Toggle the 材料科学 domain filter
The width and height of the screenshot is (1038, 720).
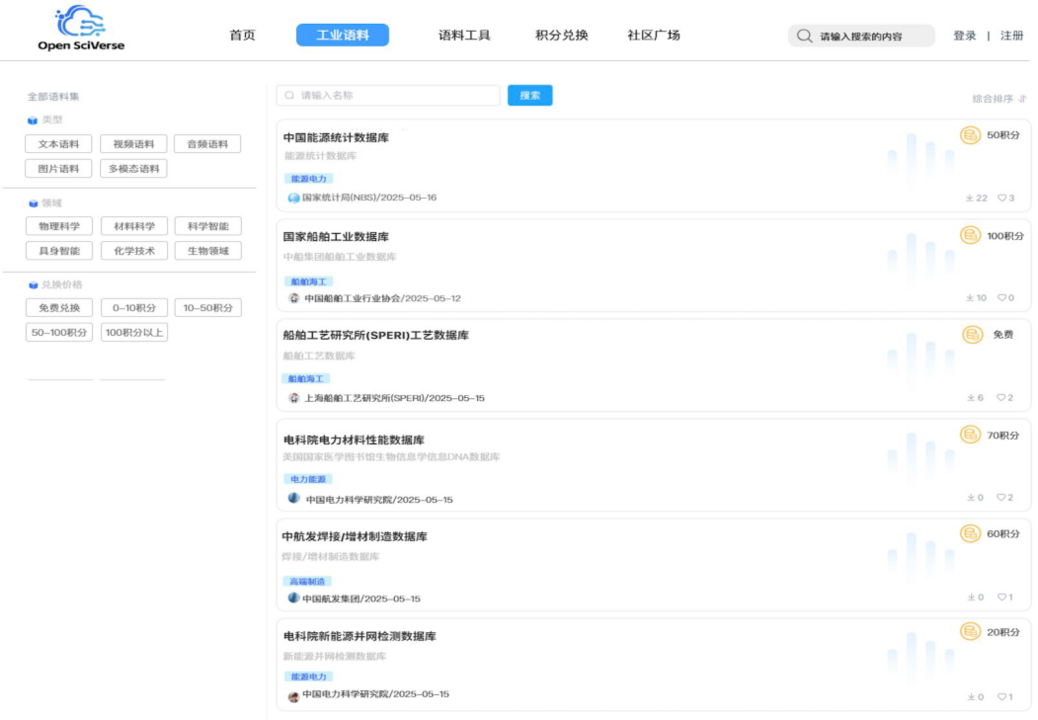click(134, 226)
